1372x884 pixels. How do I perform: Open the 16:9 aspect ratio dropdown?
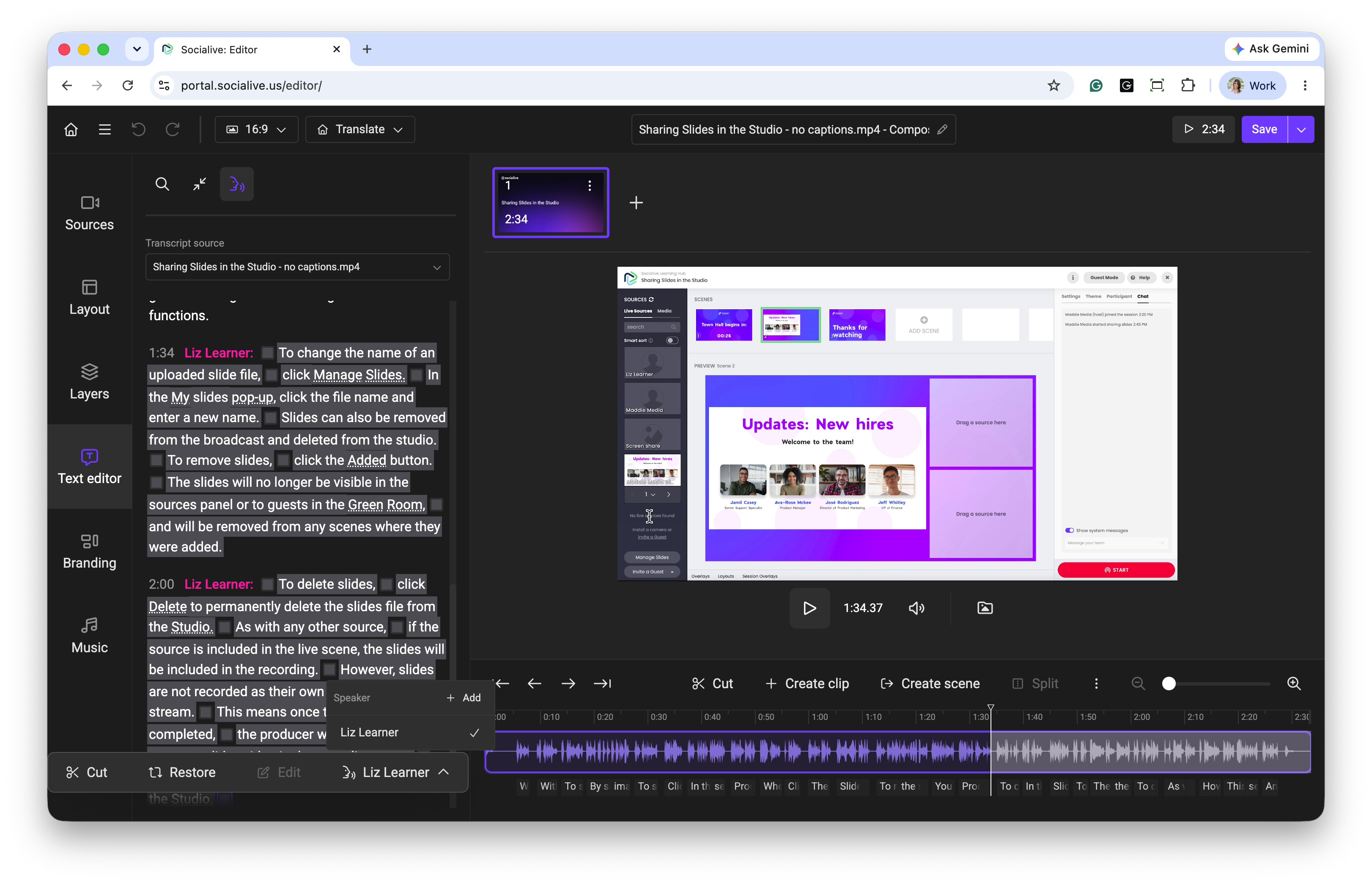point(256,130)
